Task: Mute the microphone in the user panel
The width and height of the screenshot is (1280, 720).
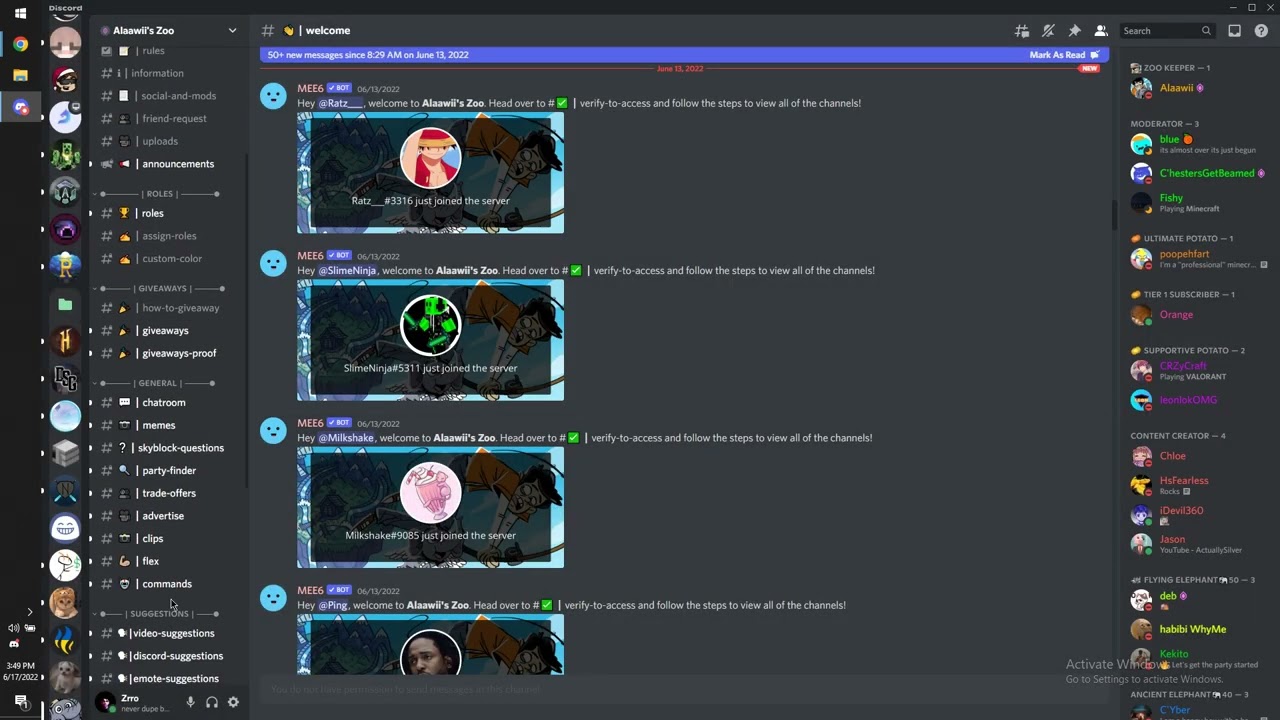Action: pos(190,703)
